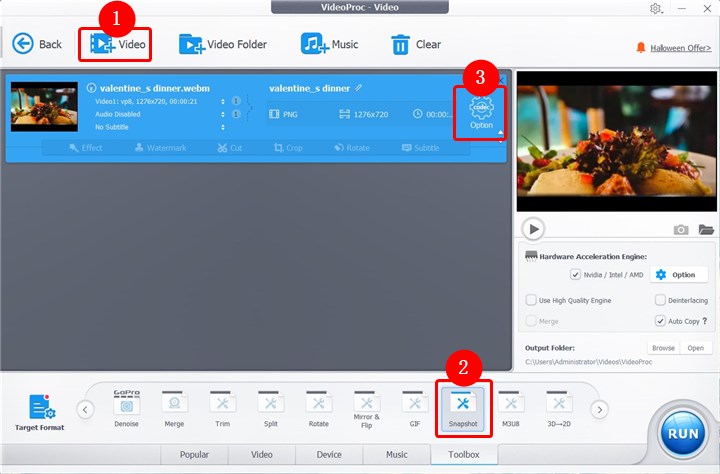
Task: Toggle Auto Copy checkbox
Action: click(x=660, y=321)
